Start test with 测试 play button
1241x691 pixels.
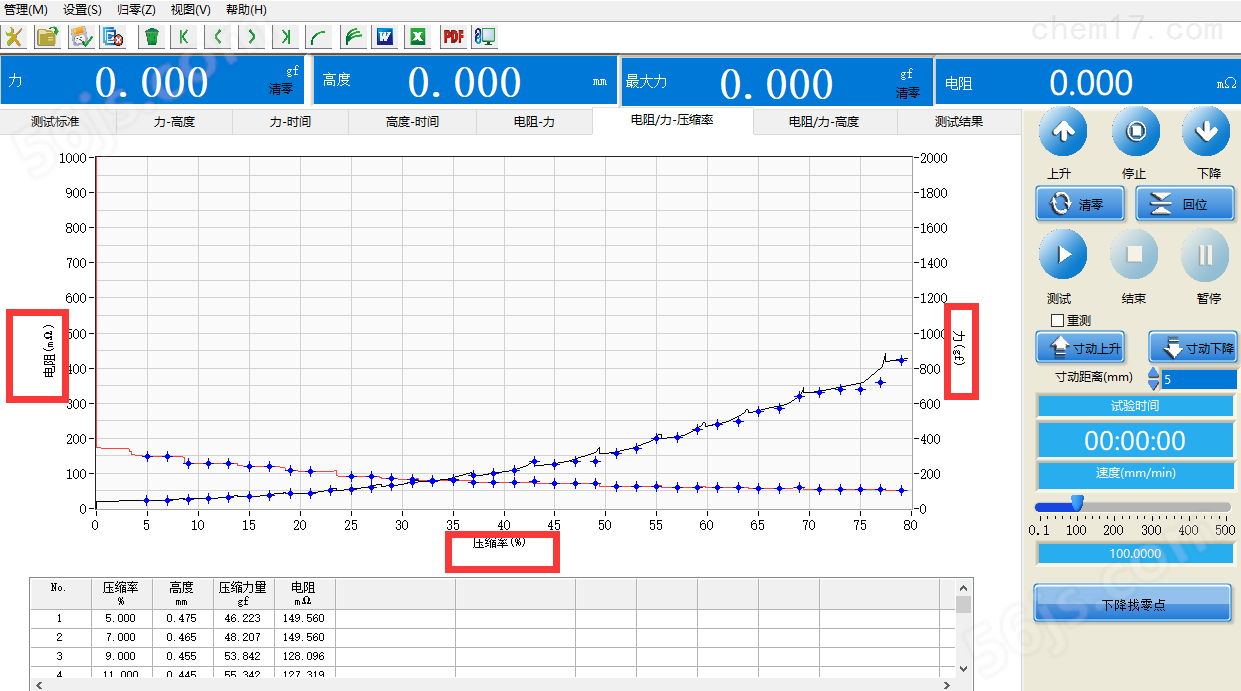(x=1064, y=255)
